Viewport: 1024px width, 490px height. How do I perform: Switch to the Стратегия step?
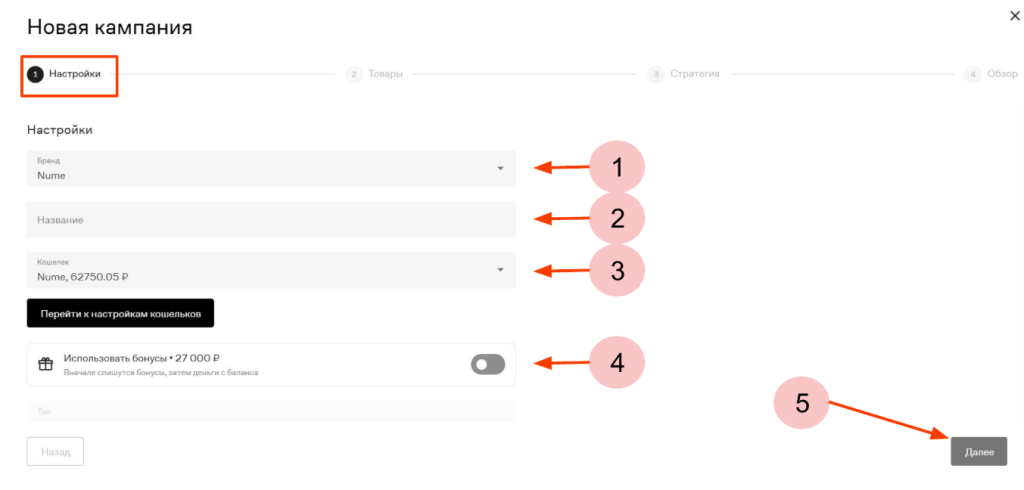pos(695,74)
